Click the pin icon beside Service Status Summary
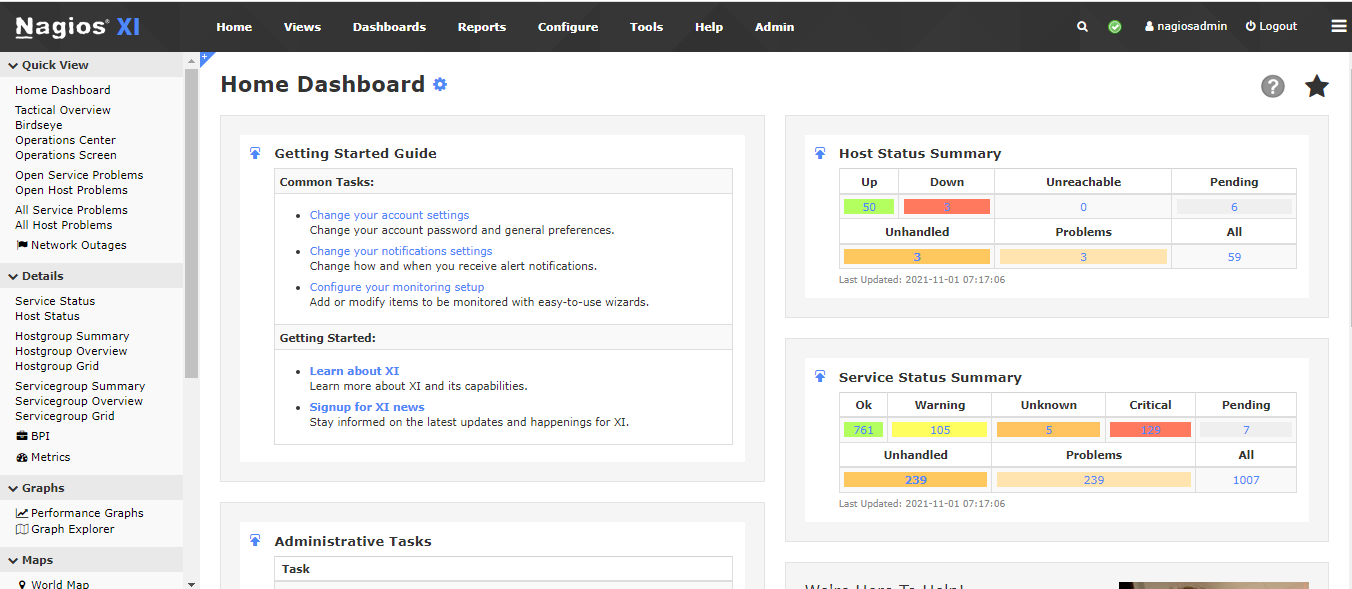Viewport: 1352px width, 589px height. click(x=820, y=377)
